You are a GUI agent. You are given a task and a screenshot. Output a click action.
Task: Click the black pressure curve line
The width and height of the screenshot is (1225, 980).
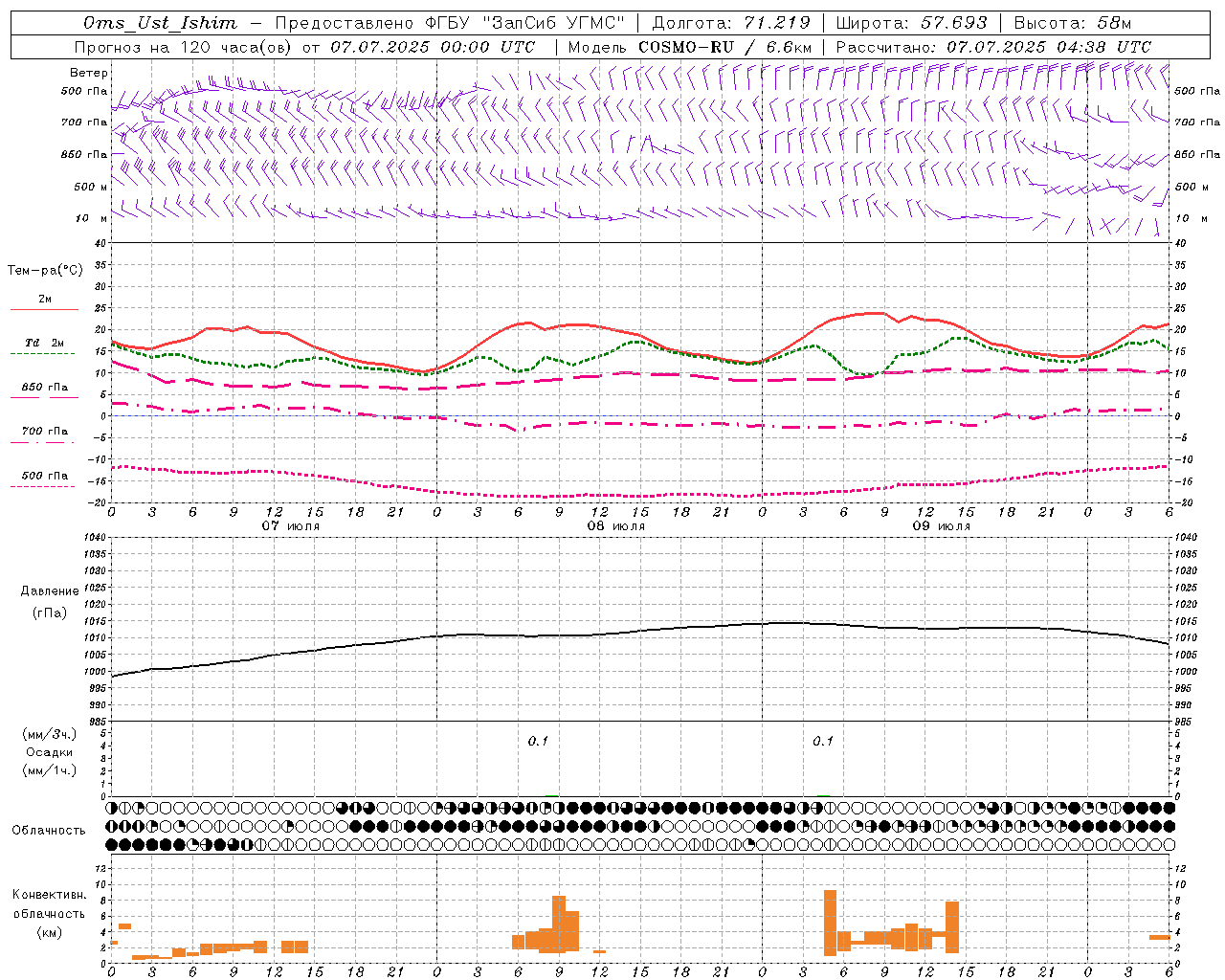[641, 631]
